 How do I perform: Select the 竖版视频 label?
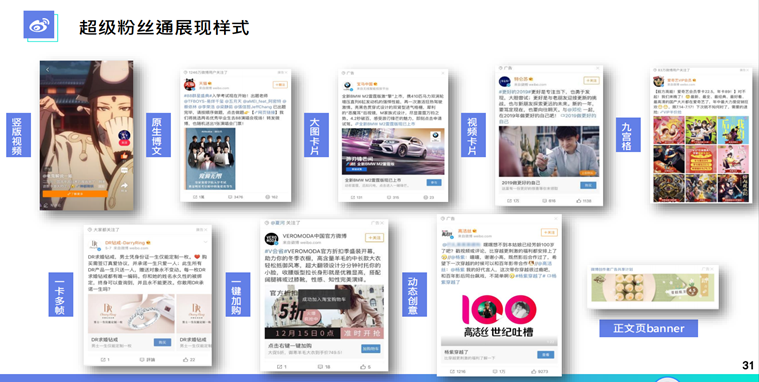click(x=18, y=135)
